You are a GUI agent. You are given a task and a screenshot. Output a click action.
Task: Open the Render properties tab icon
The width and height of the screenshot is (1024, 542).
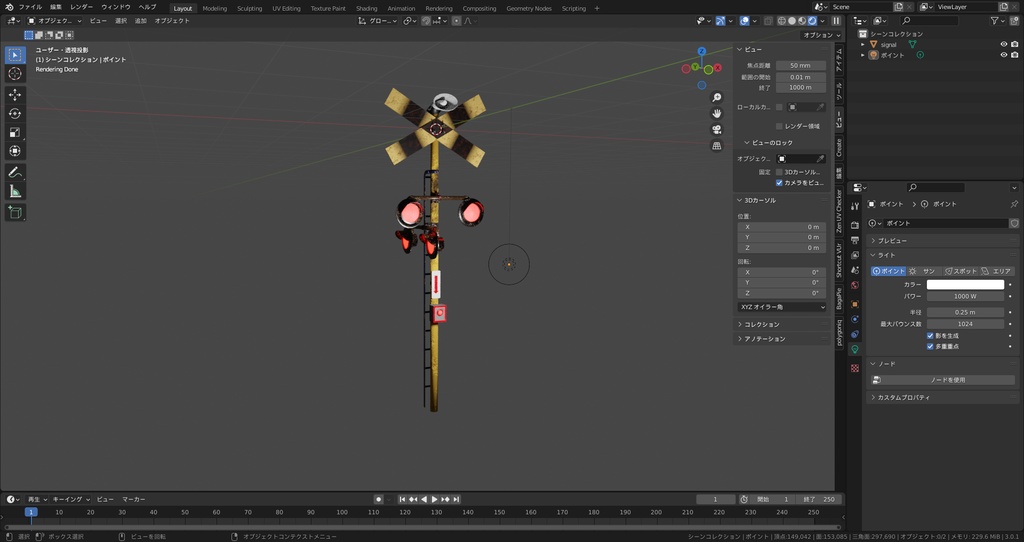pos(855,225)
